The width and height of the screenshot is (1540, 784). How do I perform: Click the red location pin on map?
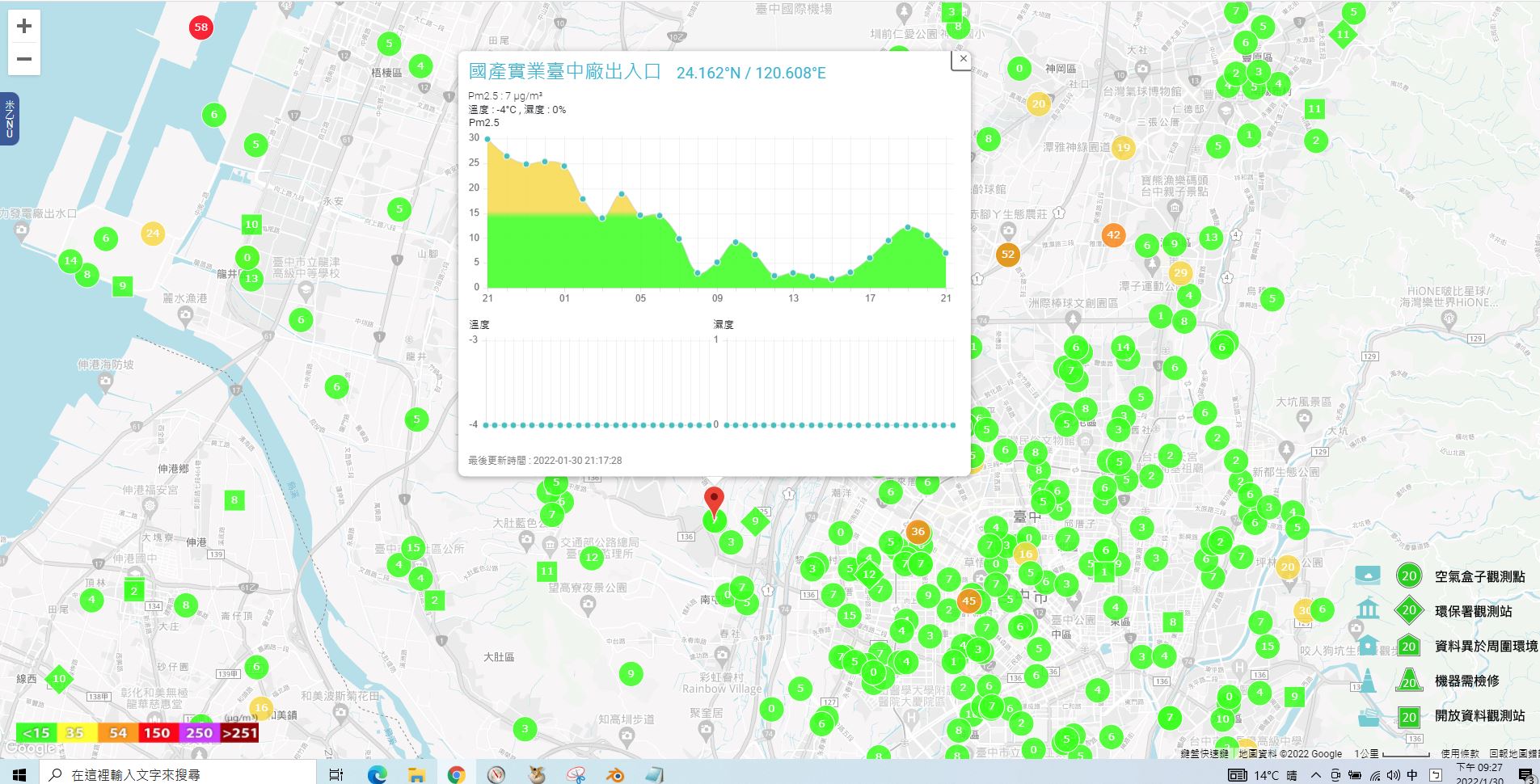[714, 501]
